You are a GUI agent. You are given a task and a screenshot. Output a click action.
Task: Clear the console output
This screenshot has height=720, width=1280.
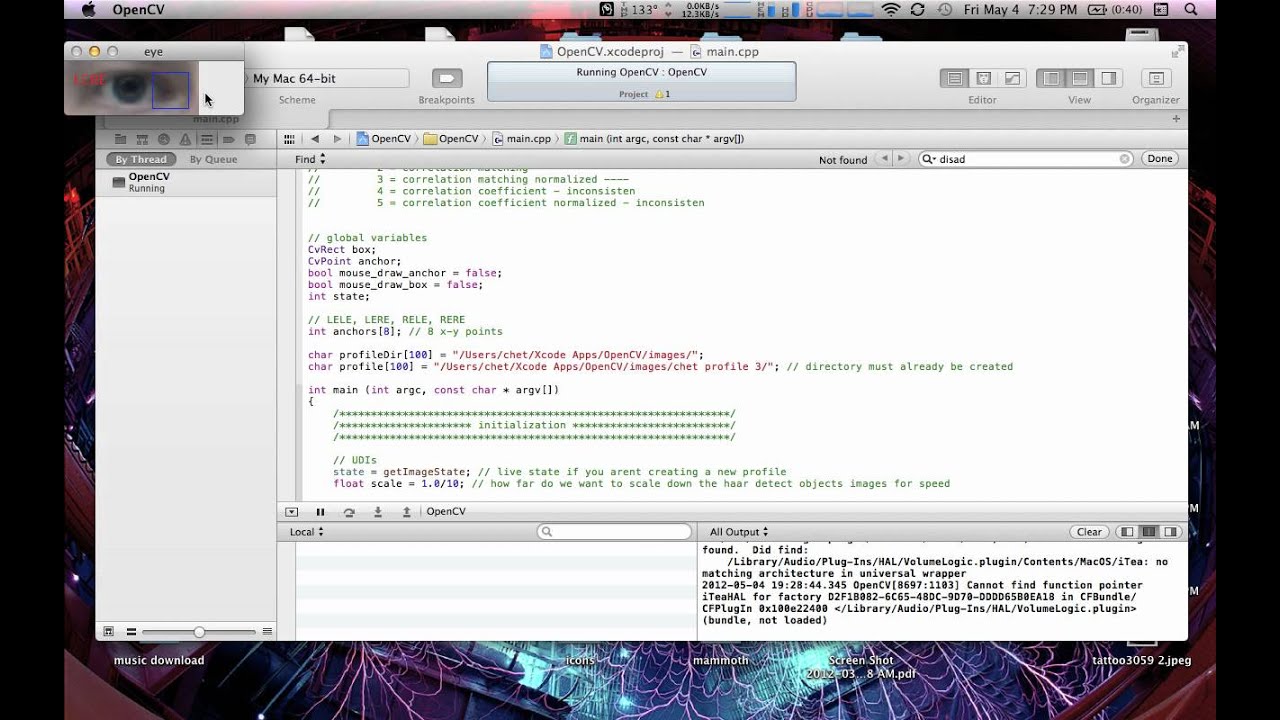point(1089,532)
